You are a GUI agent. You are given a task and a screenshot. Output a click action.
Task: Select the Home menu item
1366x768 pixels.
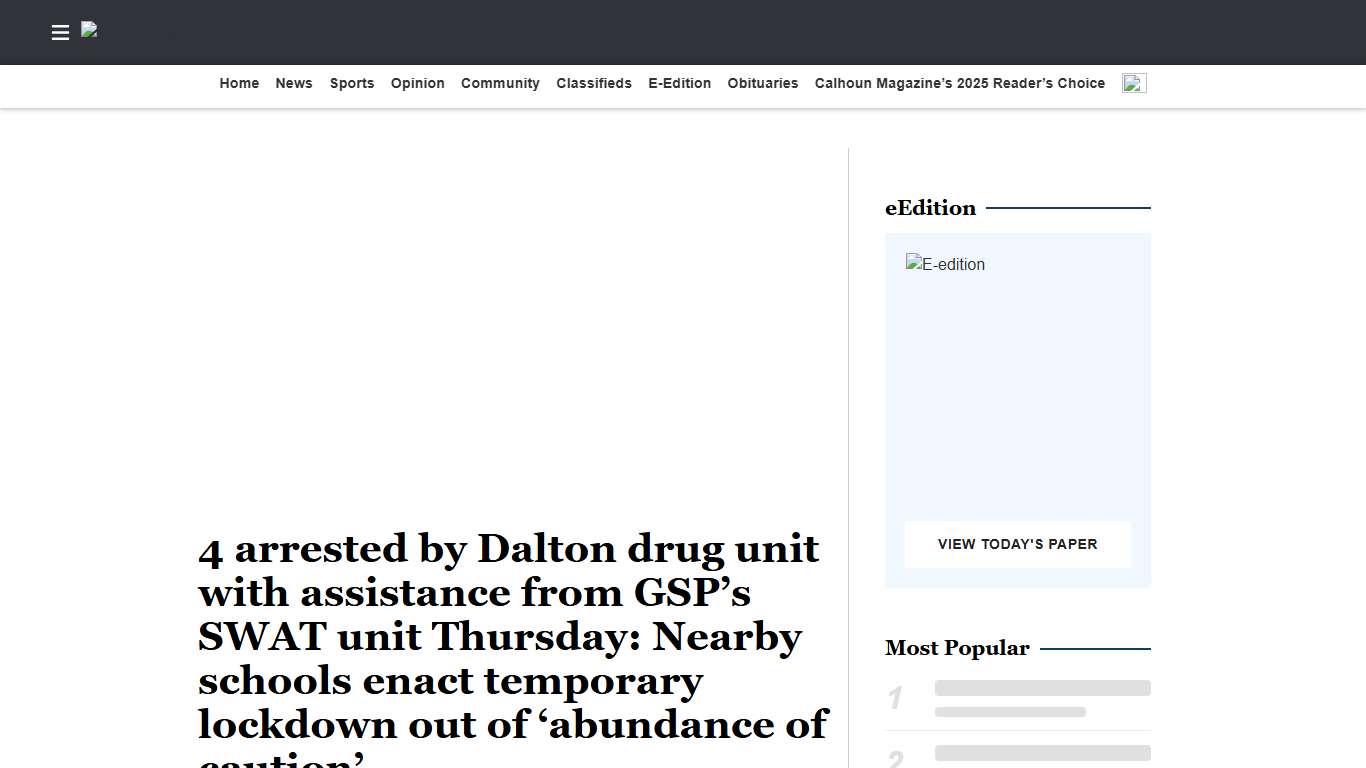[x=239, y=83]
